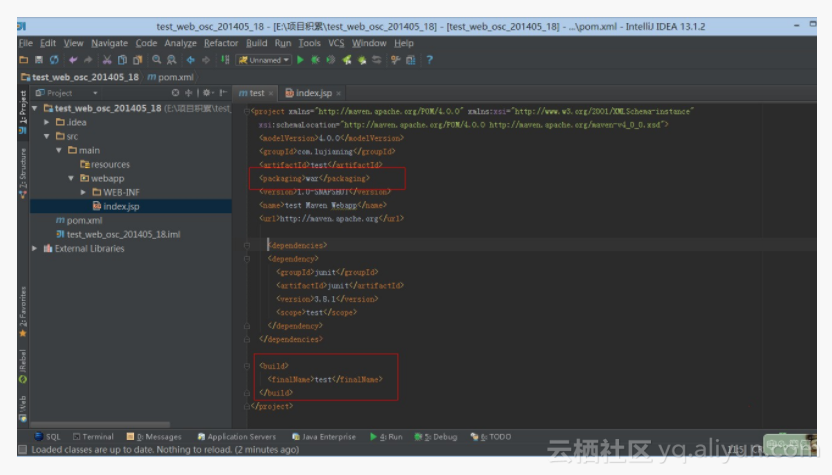Open the Terminal tool window
This screenshot has height=475, width=832.
pyautogui.click(x=93, y=437)
